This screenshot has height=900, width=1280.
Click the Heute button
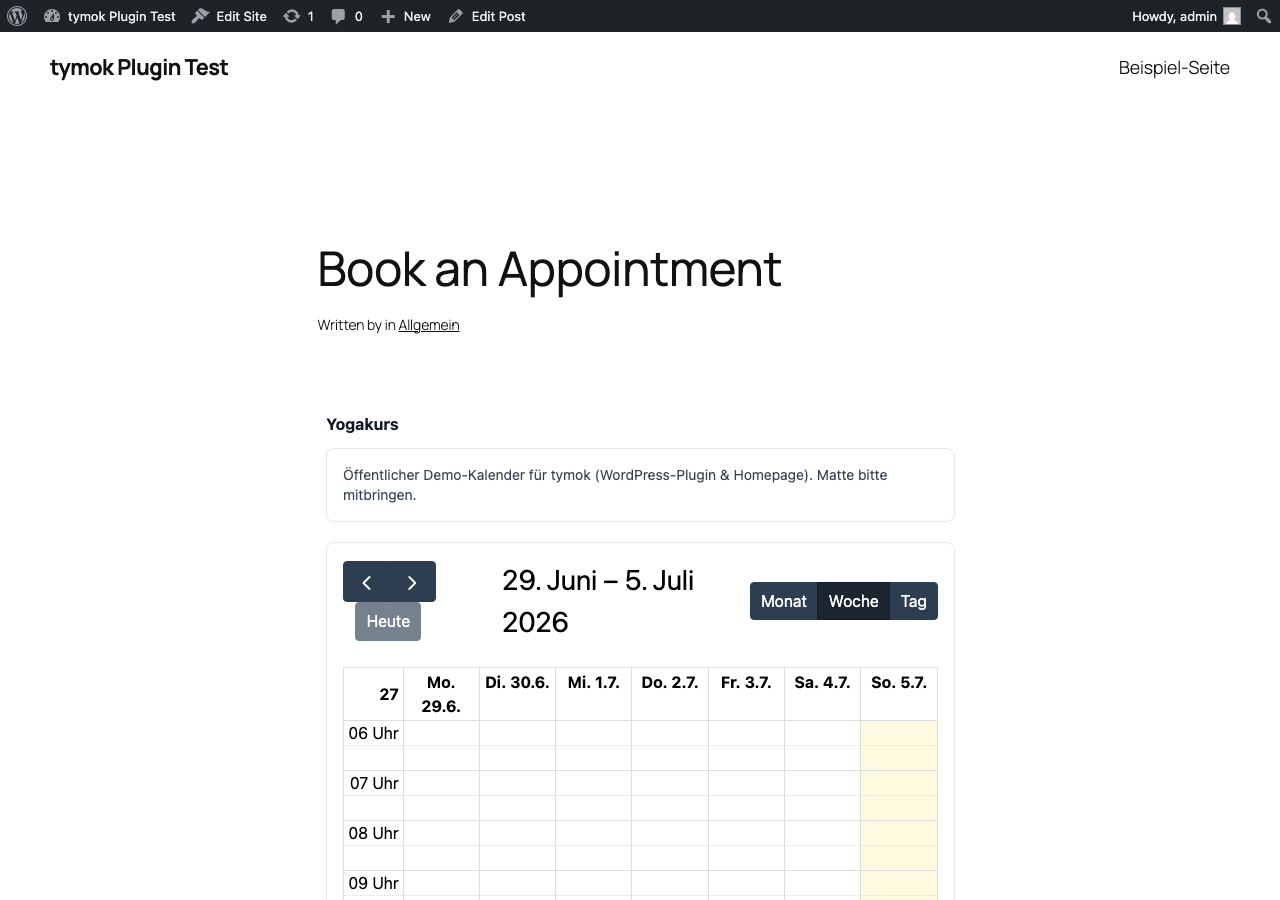[x=388, y=621]
